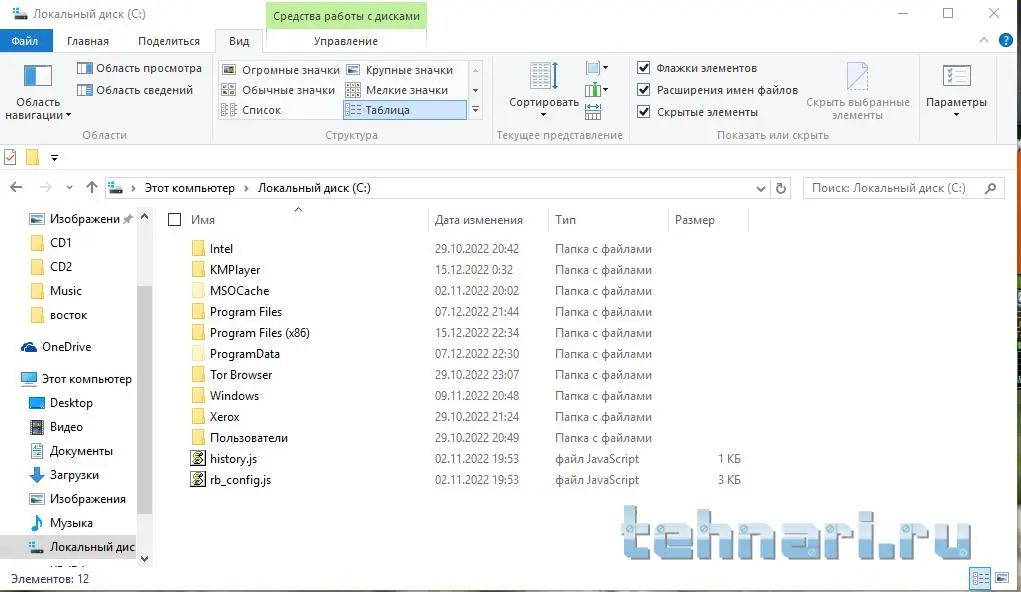Click Этот компьютер in address bar
The width and height of the screenshot is (1021, 592).
189,188
